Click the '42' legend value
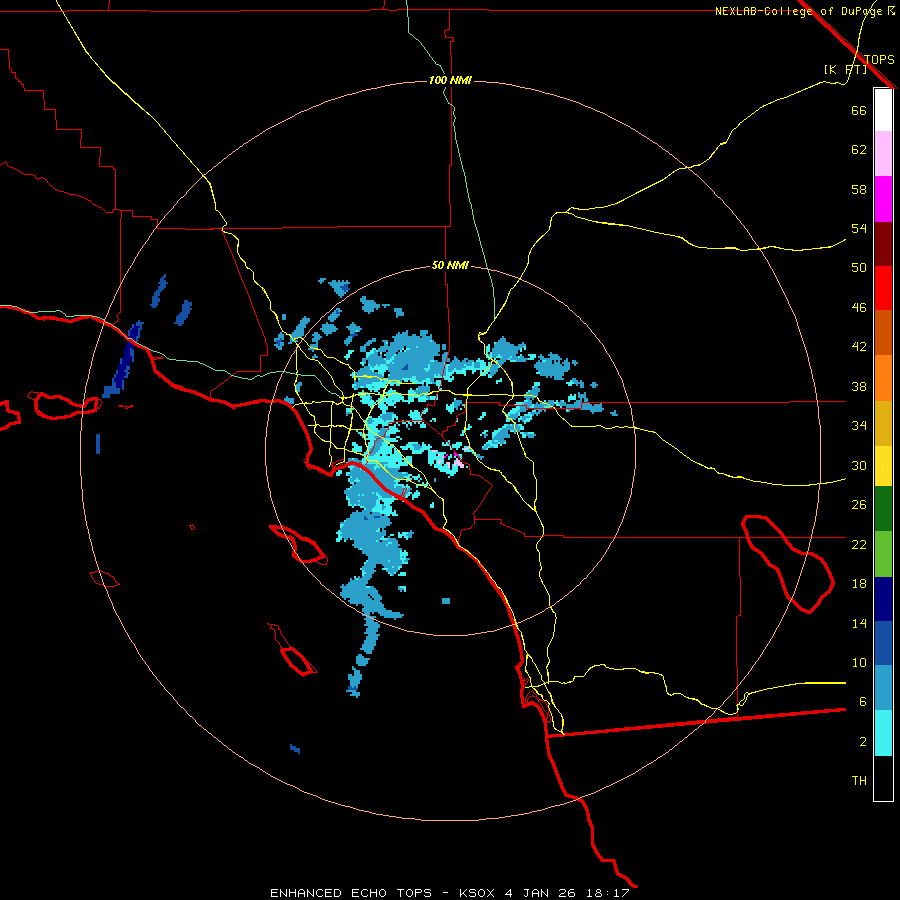Viewport: 900px width, 900px height. click(859, 346)
